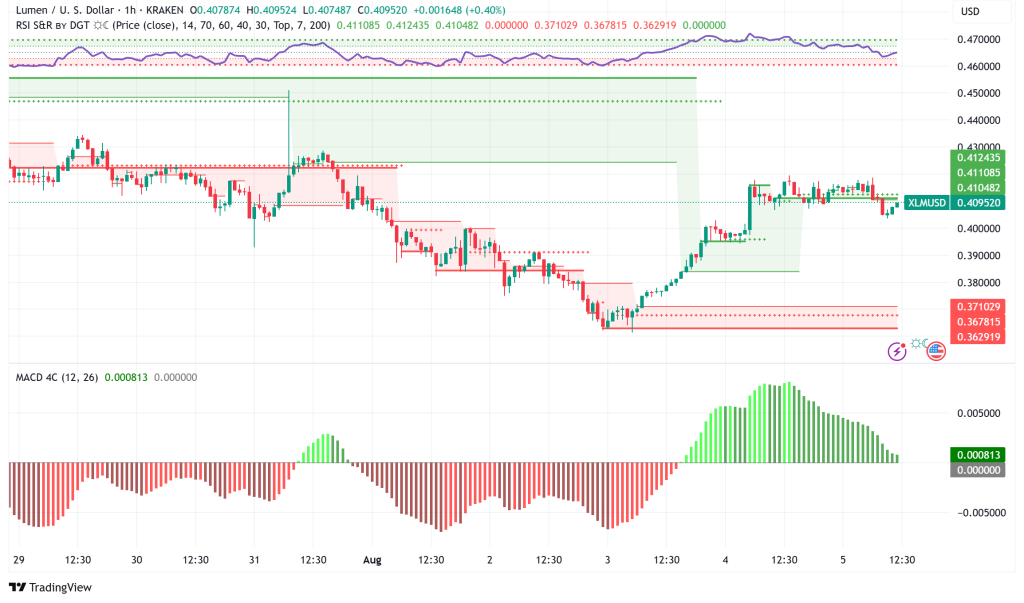Click 0.367815 in the RSI legend line
Image resolution: width=1024 pixels, height=603 pixels.
tap(605, 25)
